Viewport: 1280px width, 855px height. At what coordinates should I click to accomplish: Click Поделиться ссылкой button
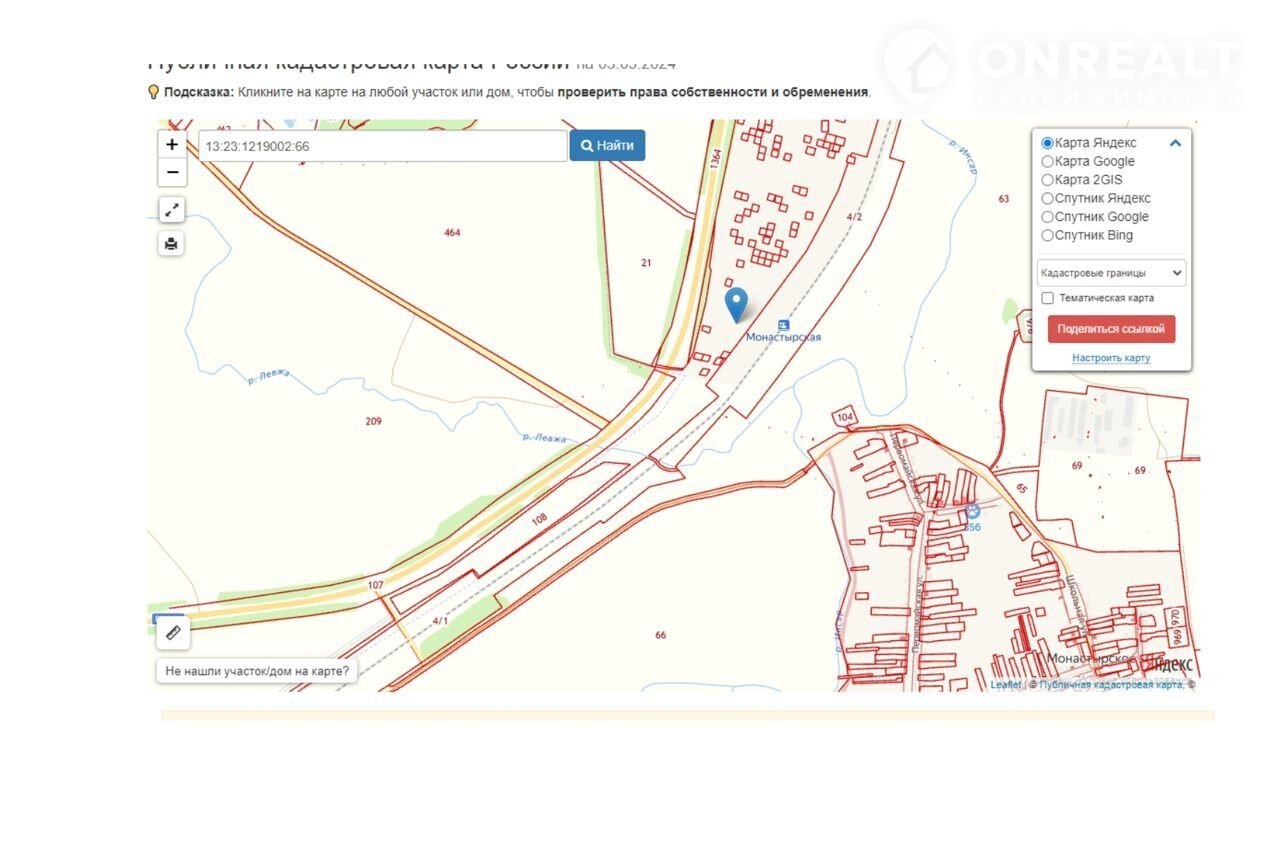point(1111,329)
